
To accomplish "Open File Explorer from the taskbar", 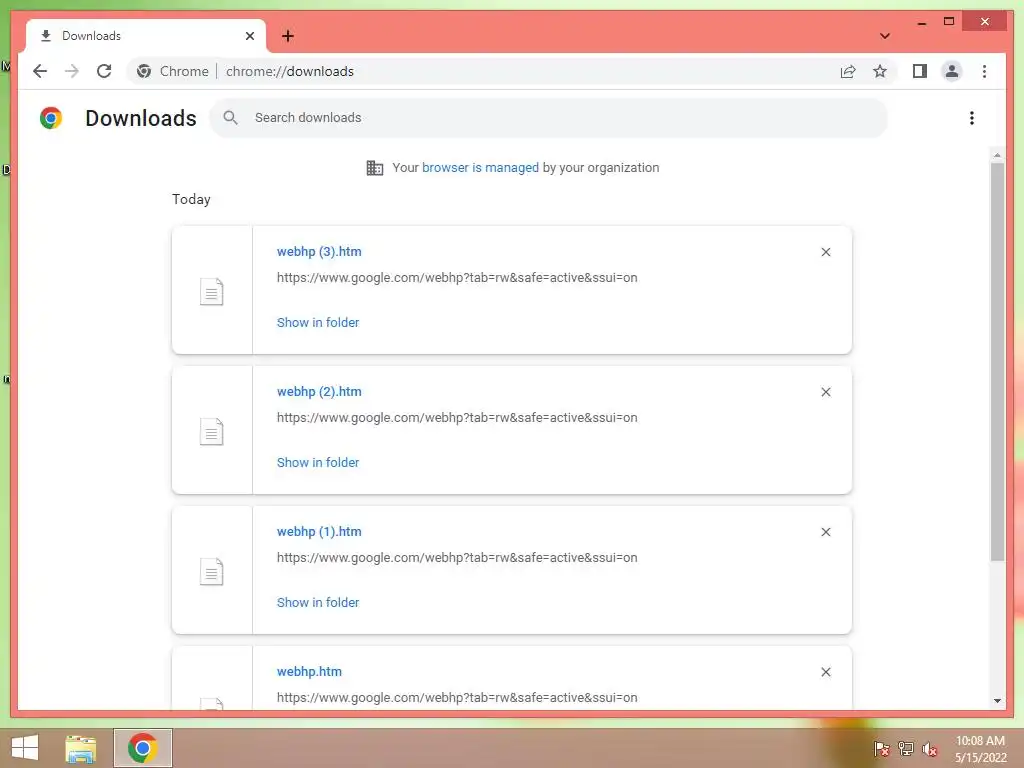I will click(x=81, y=748).
